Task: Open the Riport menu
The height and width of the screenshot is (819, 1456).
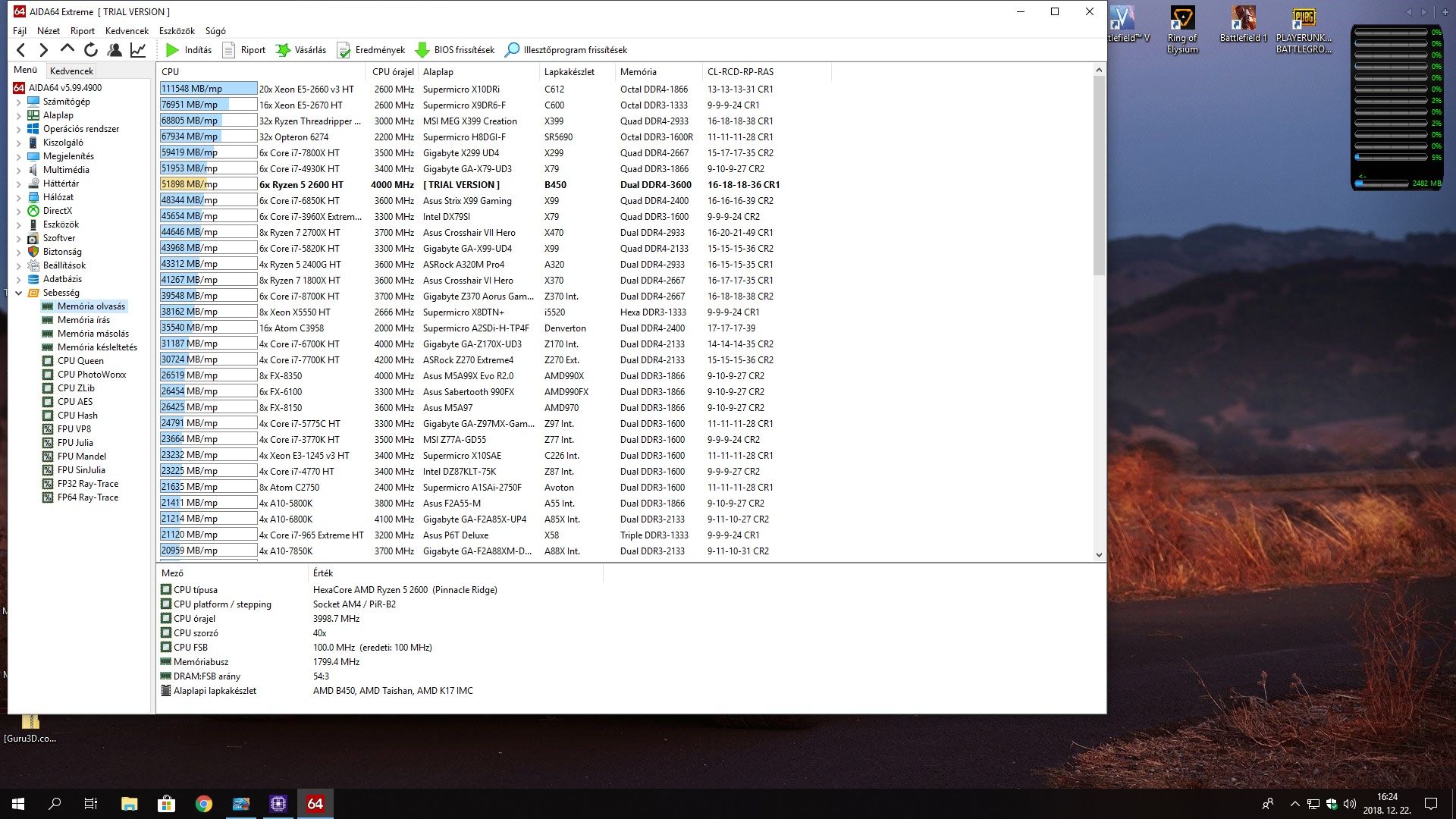Action: tap(83, 31)
